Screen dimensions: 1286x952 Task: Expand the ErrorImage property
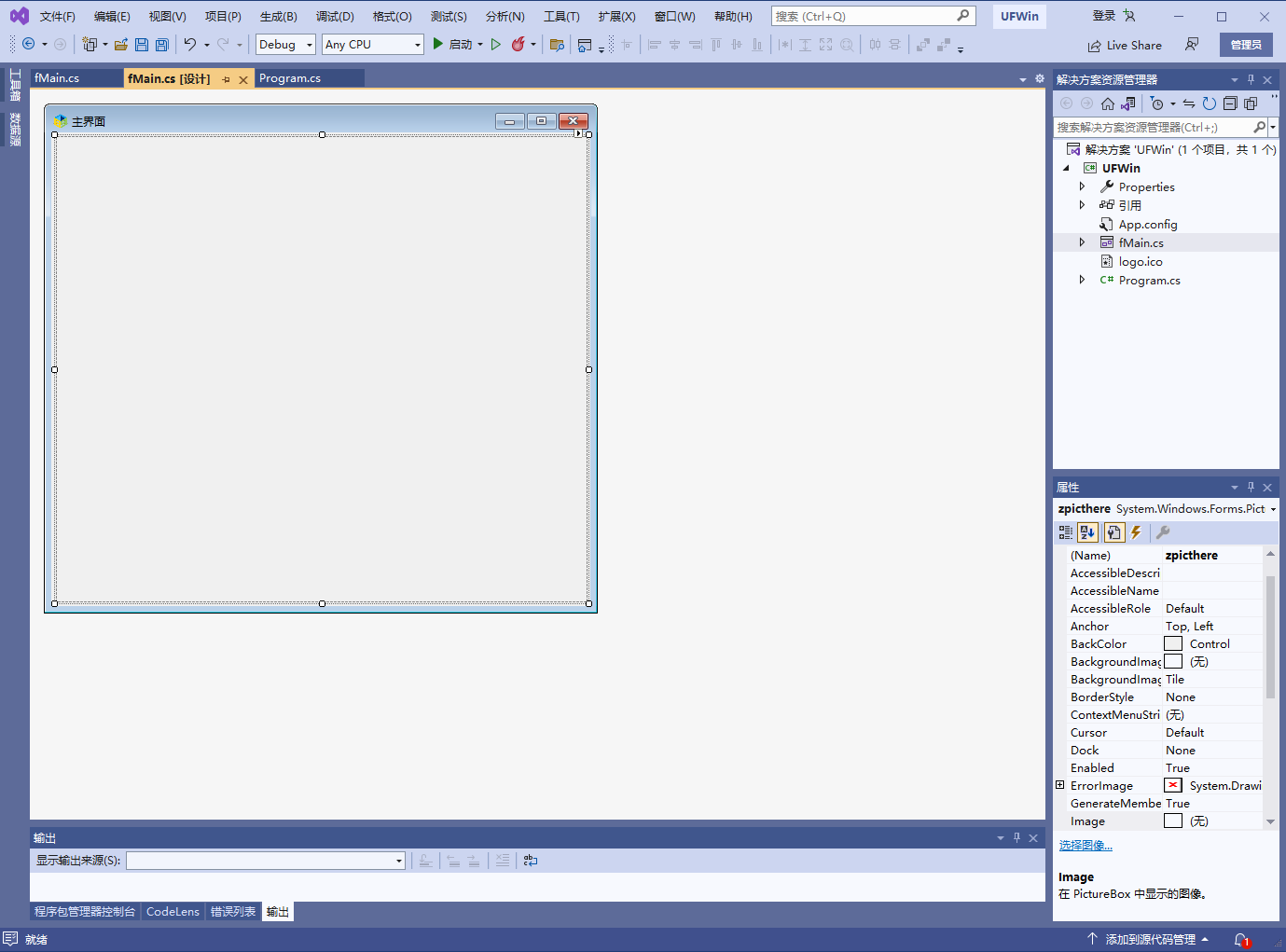(1060, 785)
